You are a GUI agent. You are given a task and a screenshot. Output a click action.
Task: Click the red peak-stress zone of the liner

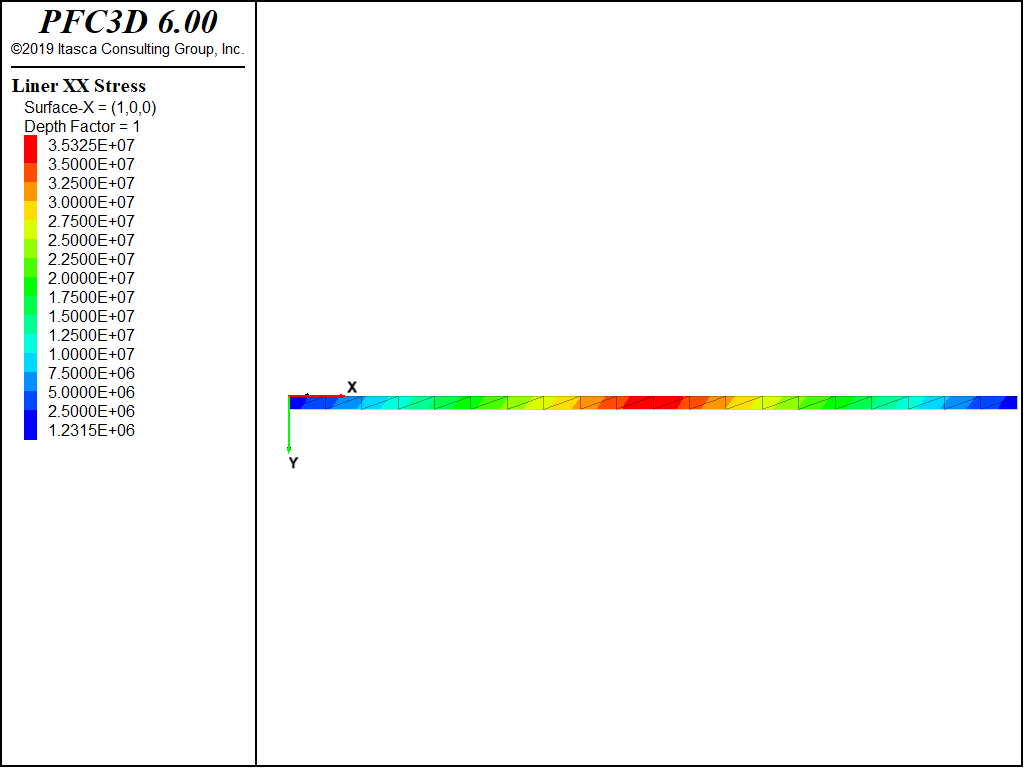[x=653, y=402]
